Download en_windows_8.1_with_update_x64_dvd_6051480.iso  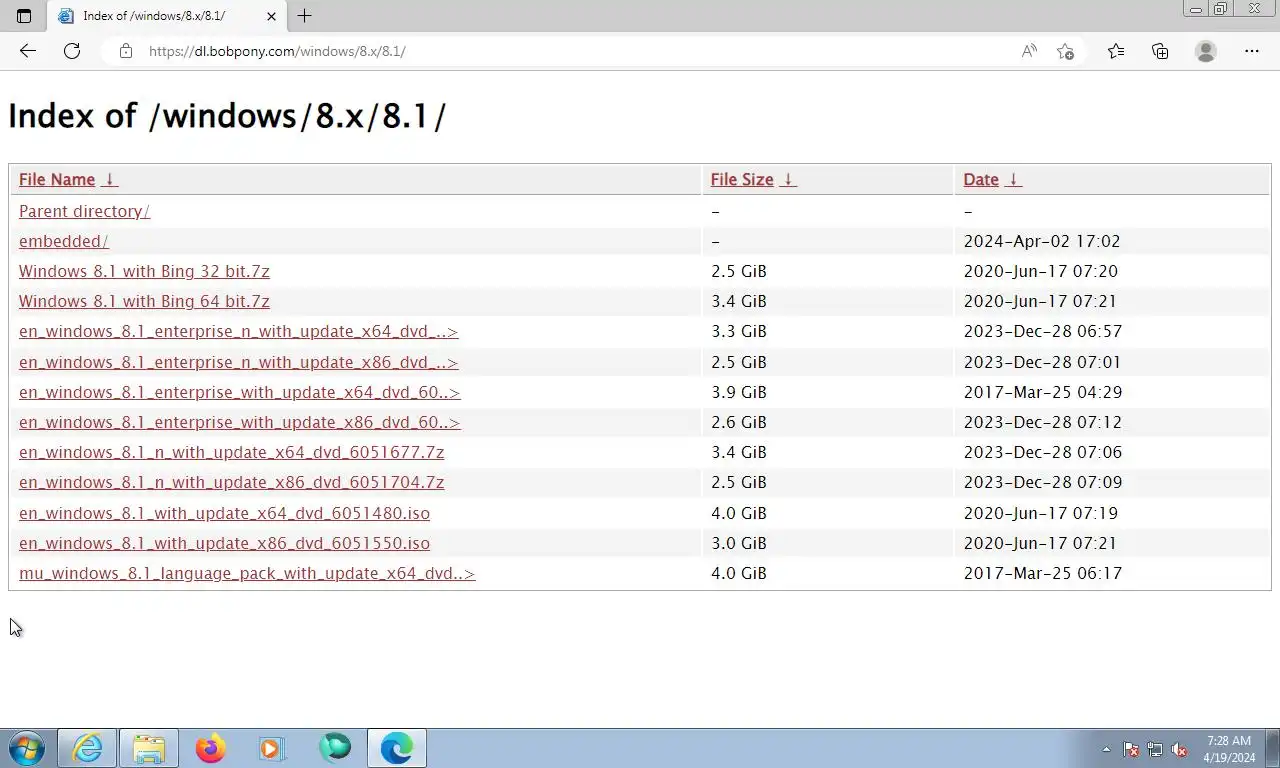coord(224,513)
